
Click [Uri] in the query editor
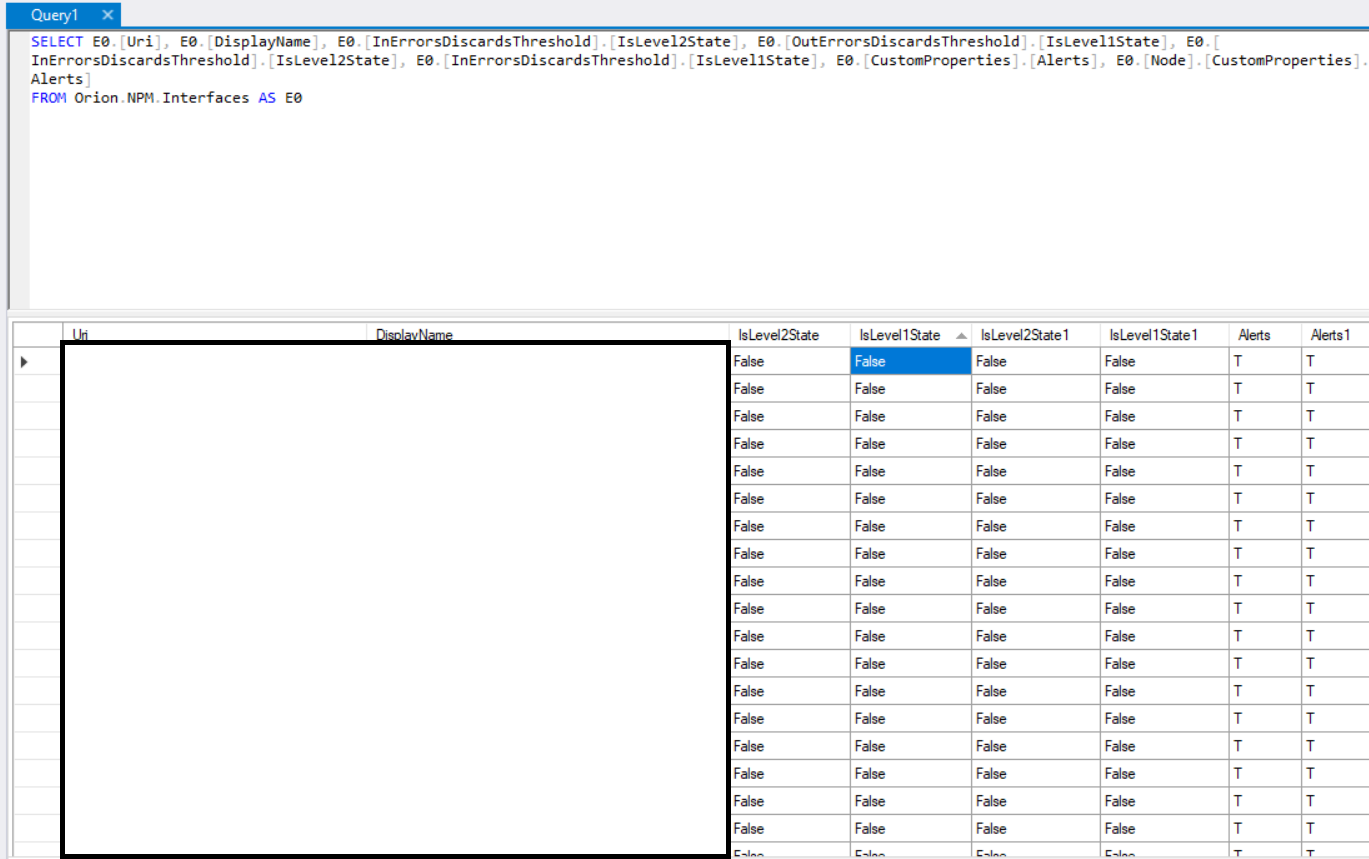pos(144,42)
